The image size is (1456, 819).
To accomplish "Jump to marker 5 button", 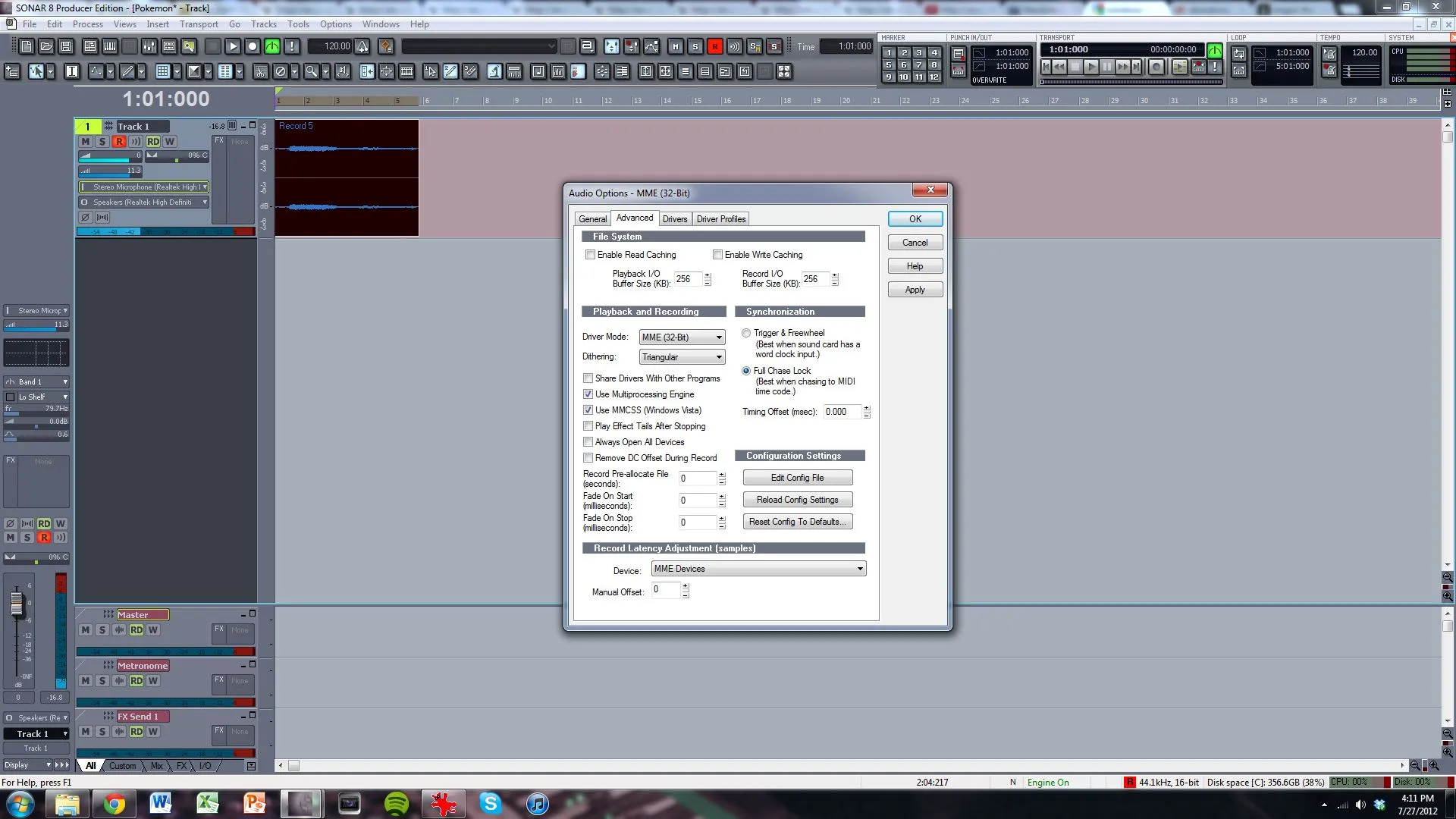I will coord(889,65).
